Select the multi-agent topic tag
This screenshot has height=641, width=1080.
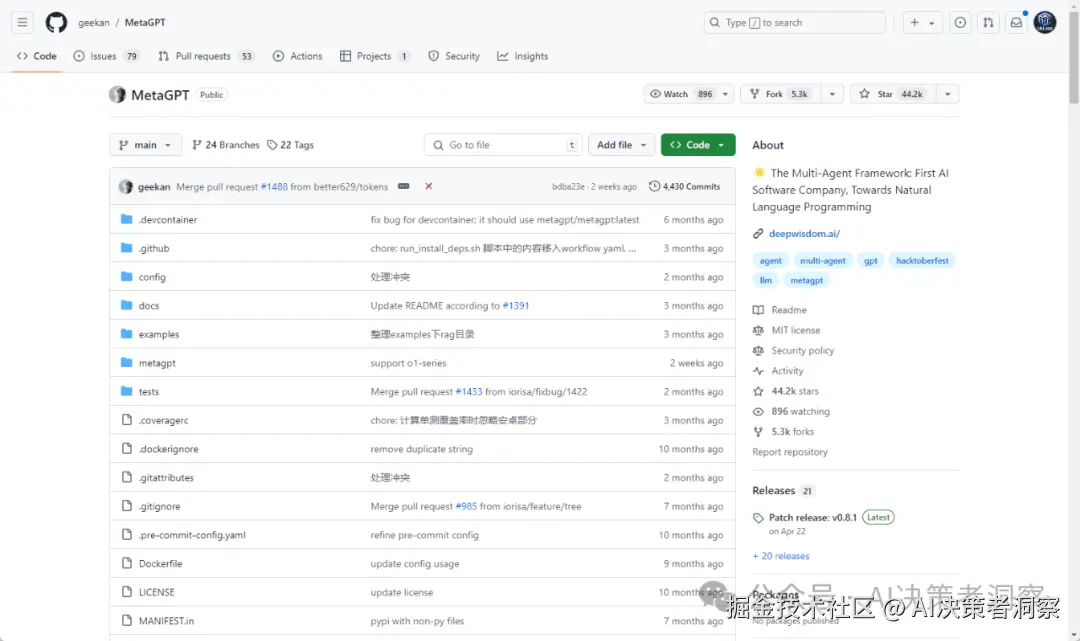coord(822,261)
